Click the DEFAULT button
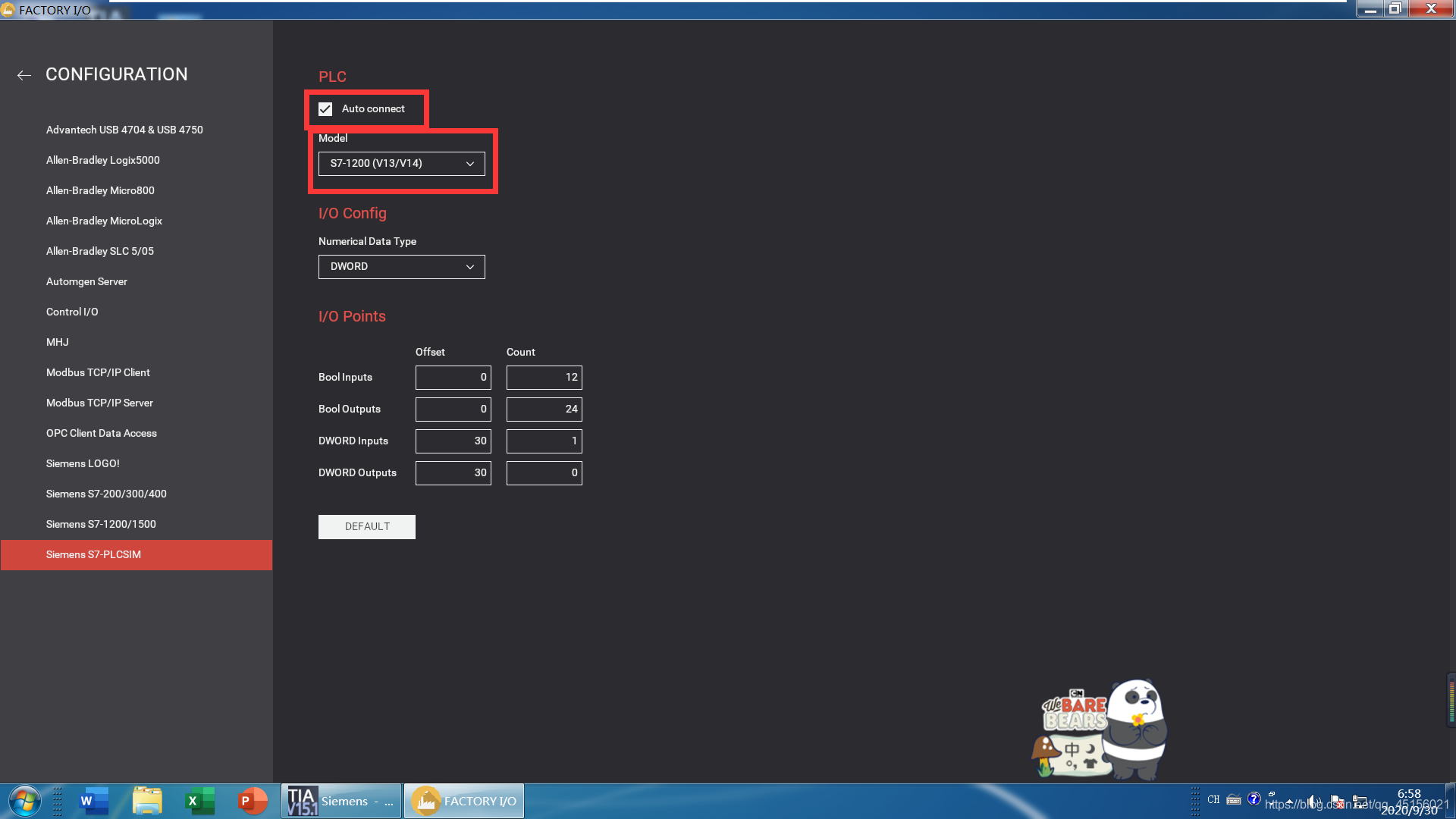1456x819 pixels. point(367,527)
